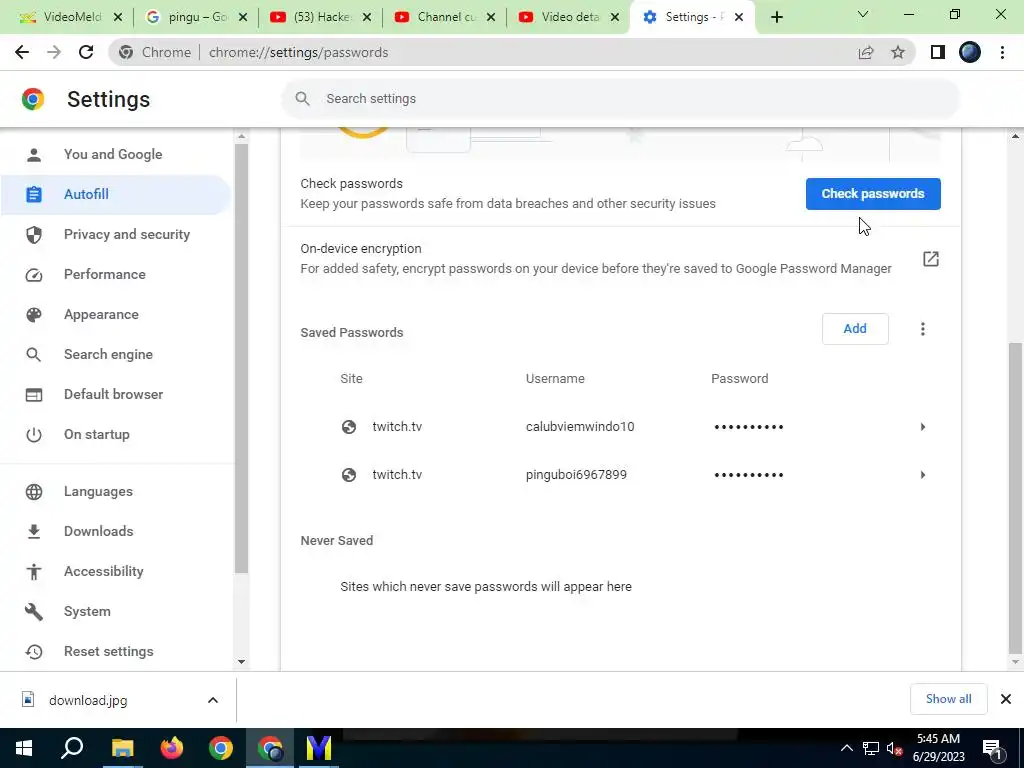This screenshot has height=768, width=1024.
Task: Click the sidebar scrollbar up arrow
Action: coord(241,136)
